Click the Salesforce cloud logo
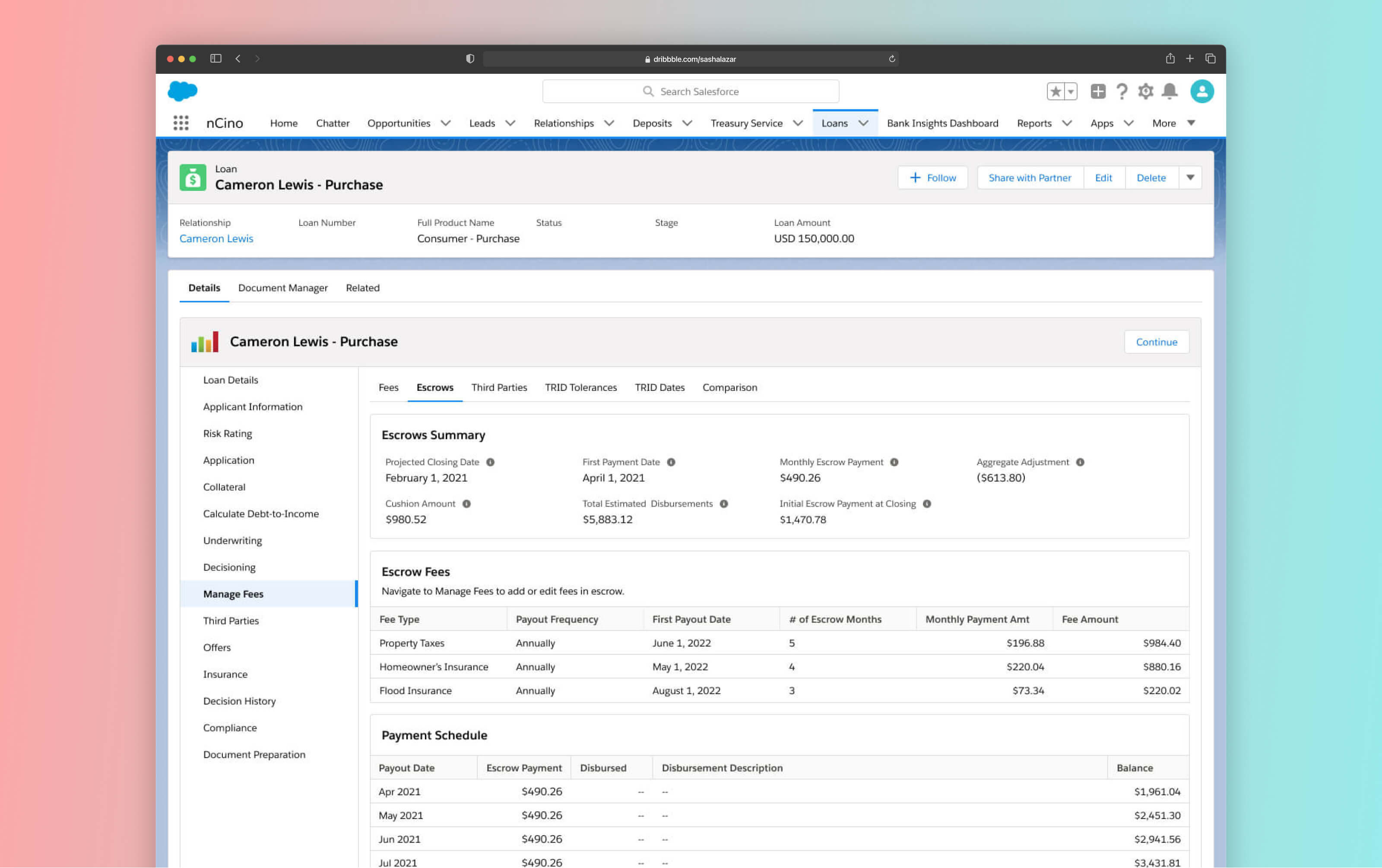Screen dimensions: 1382x868 pos(183,91)
